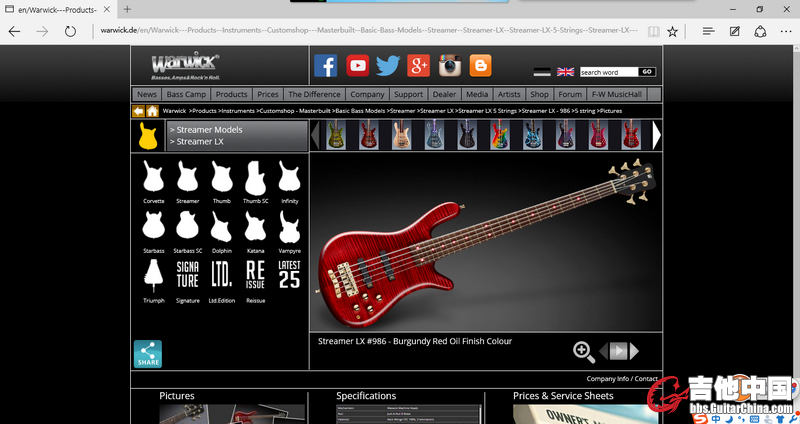Viewport: 800px width, 424px height.
Task: Go home using the breadcrumb house icon
Action: click(152, 111)
